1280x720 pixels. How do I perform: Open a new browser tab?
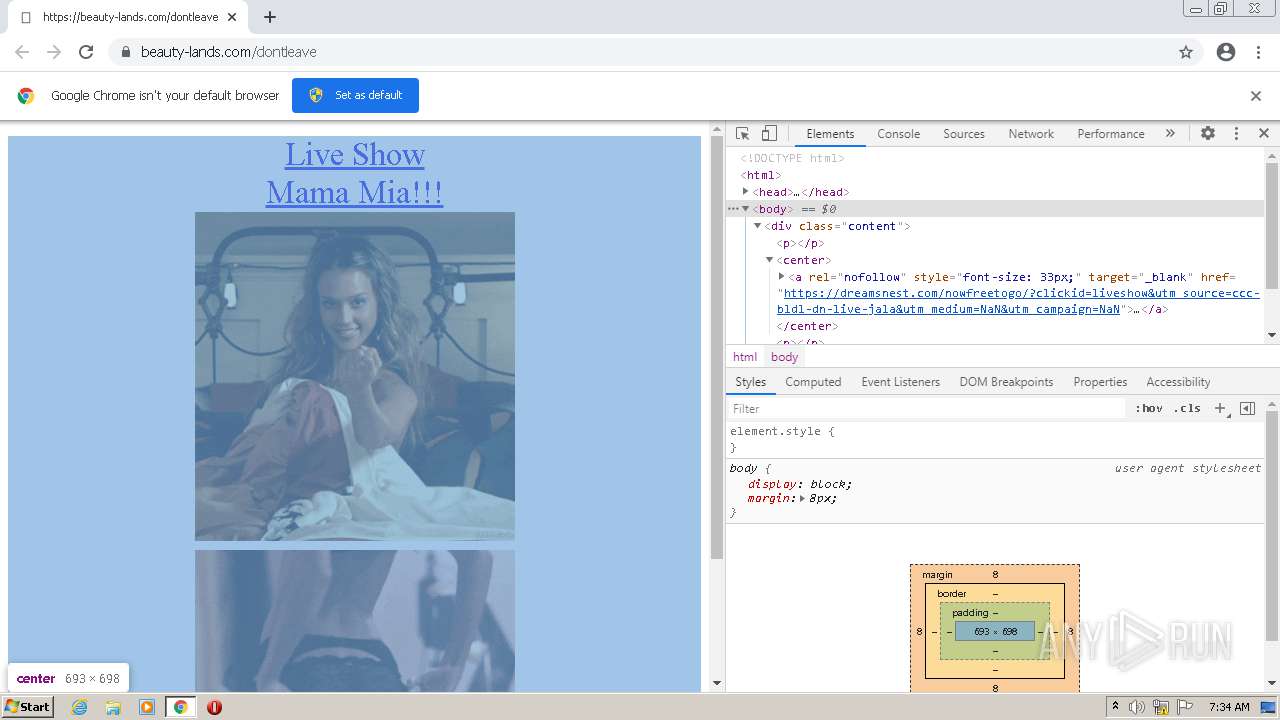click(x=270, y=17)
